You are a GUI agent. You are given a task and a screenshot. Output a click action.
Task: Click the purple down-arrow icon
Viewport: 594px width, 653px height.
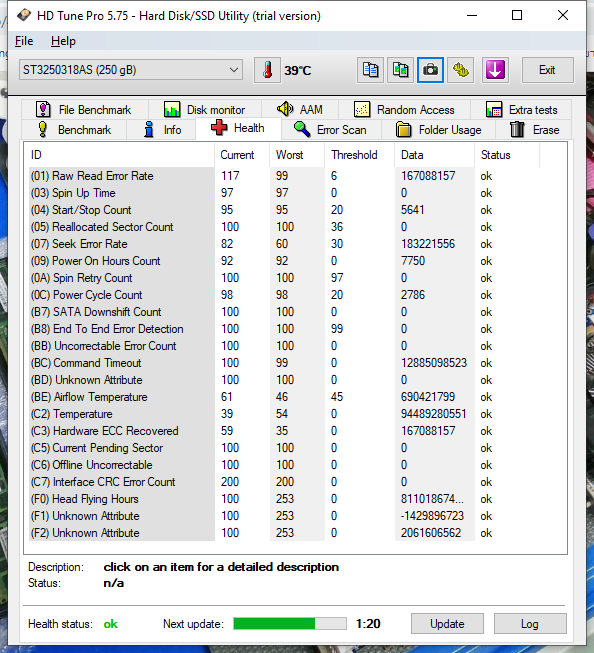pyautogui.click(x=495, y=70)
